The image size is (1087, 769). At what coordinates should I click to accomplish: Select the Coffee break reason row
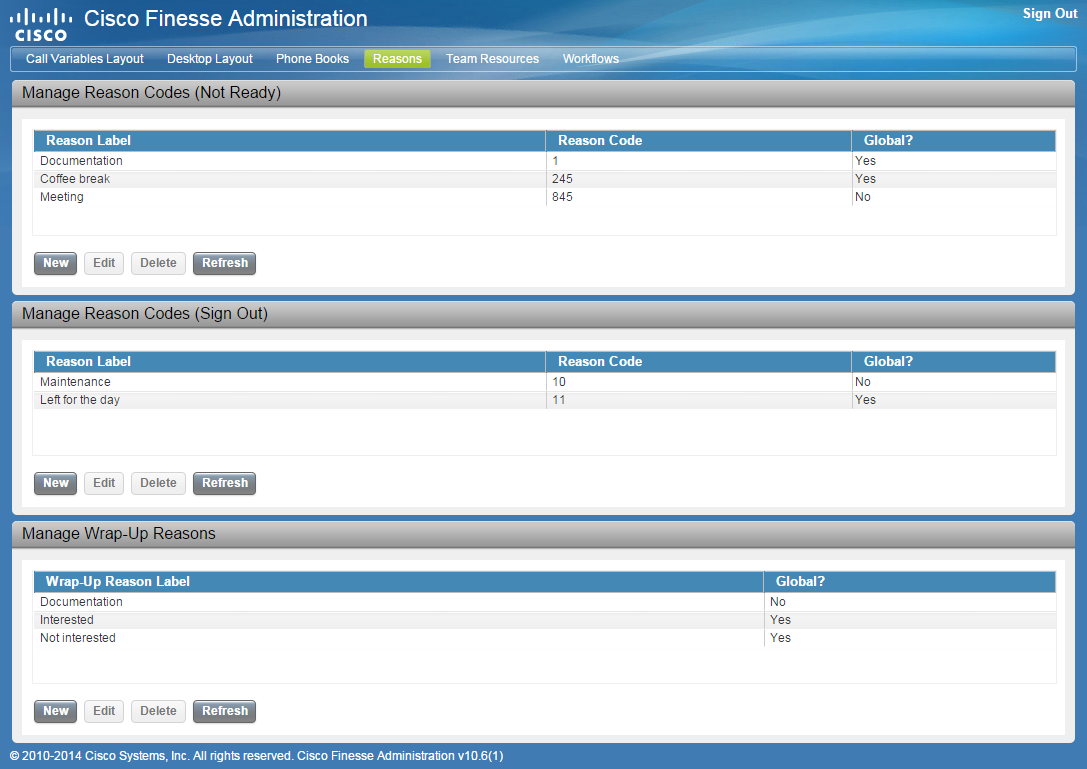click(545, 179)
